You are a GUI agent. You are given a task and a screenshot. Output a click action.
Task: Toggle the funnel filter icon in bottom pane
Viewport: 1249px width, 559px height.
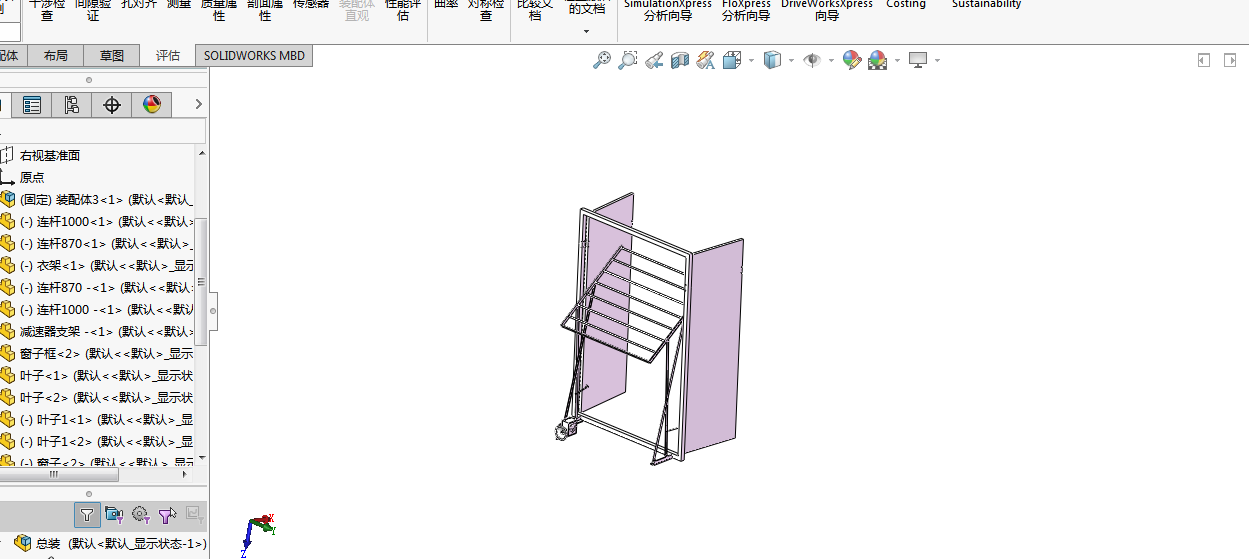pos(87,515)
